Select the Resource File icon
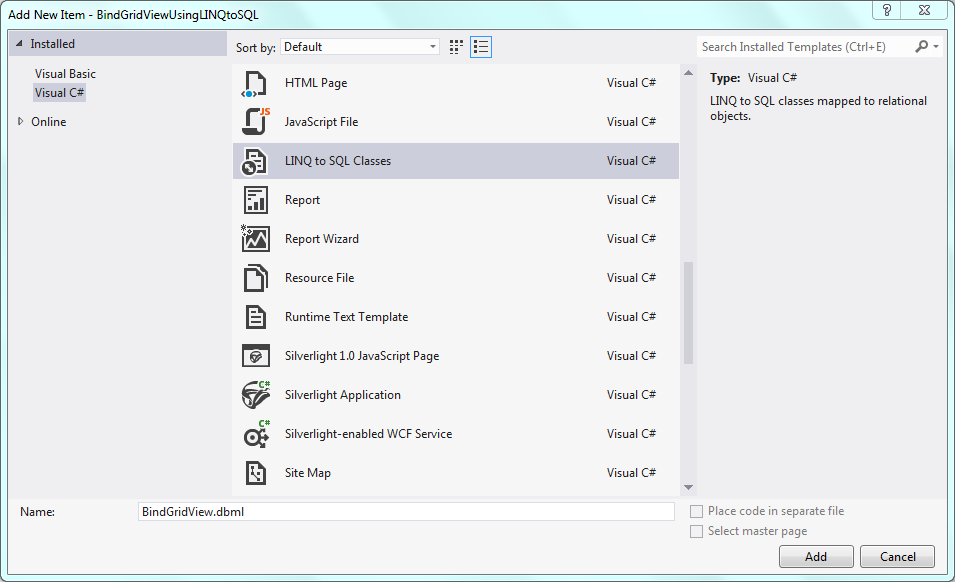The image size is (955, 582). pyautogui.click(x=256, y=278)
